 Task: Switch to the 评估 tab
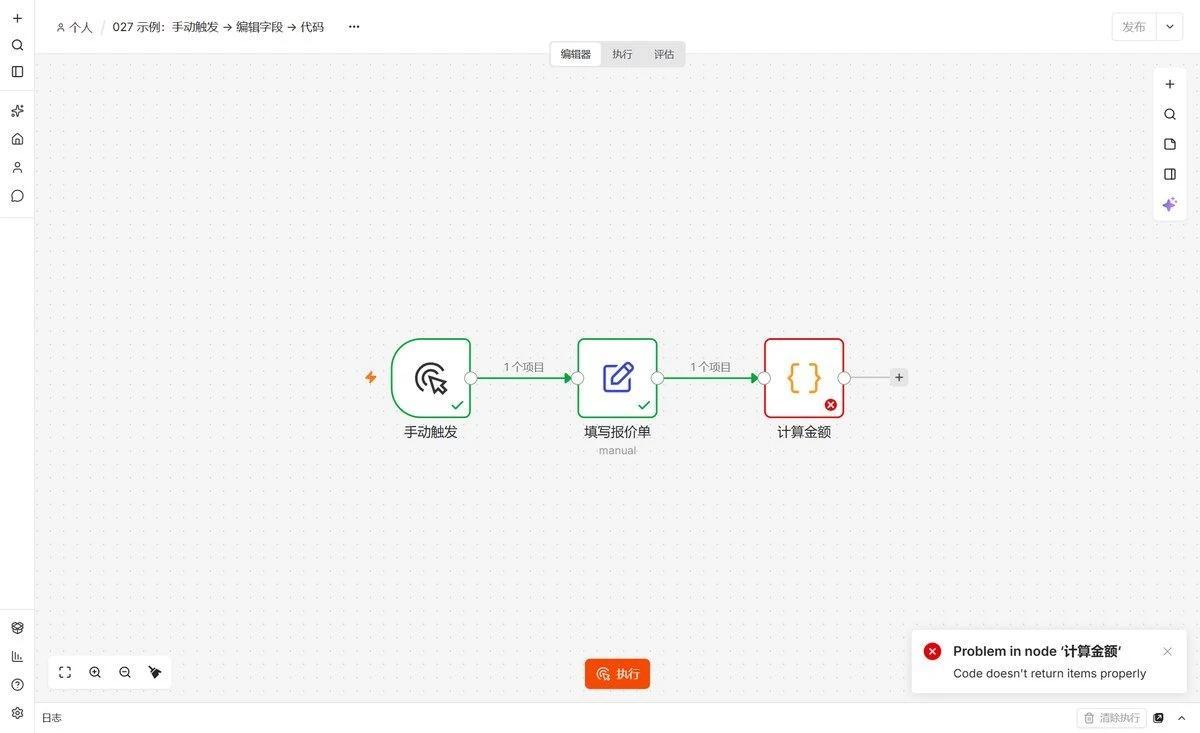click(664, 54)
